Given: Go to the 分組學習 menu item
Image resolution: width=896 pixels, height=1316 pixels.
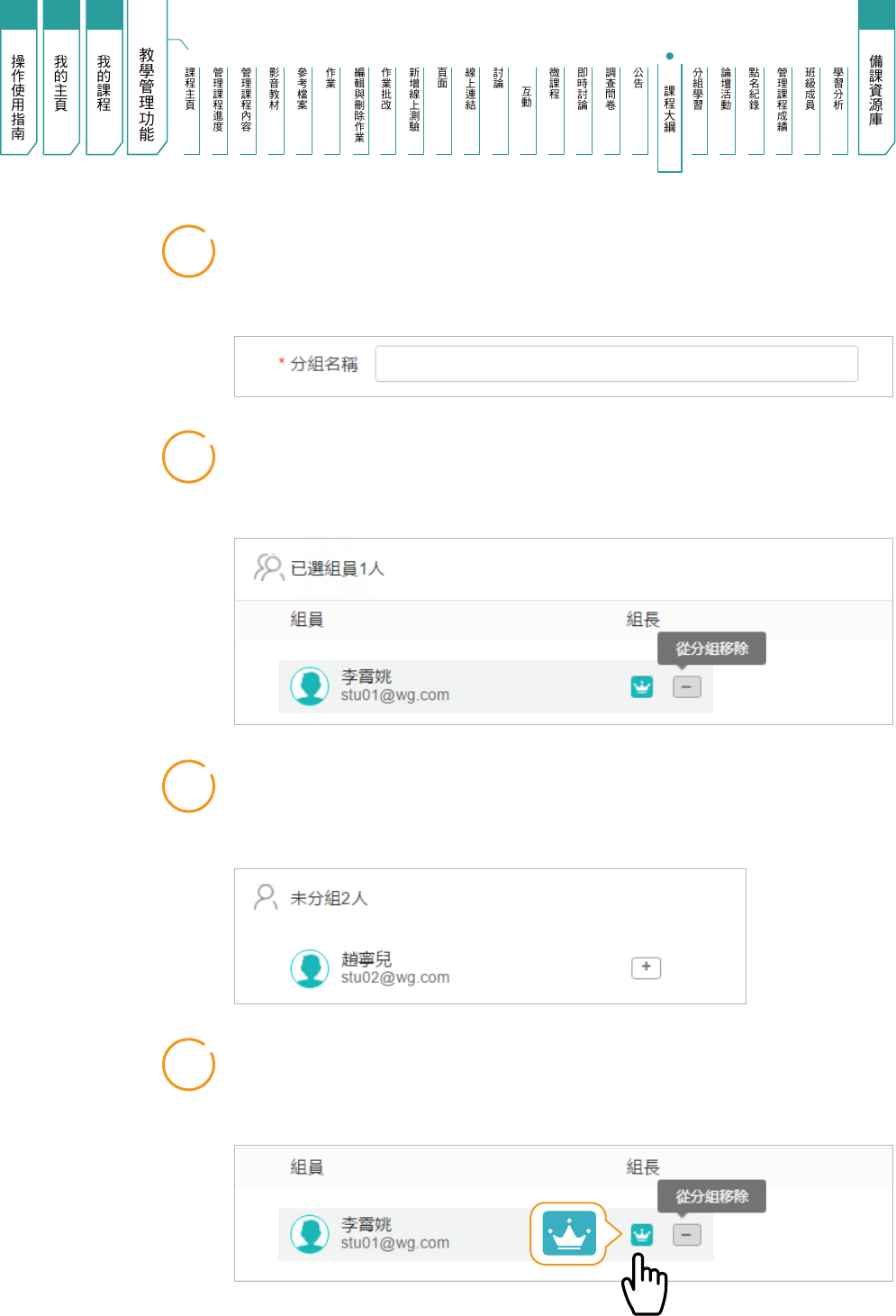Looking at the screenshot, I should [x=698, y=90].
